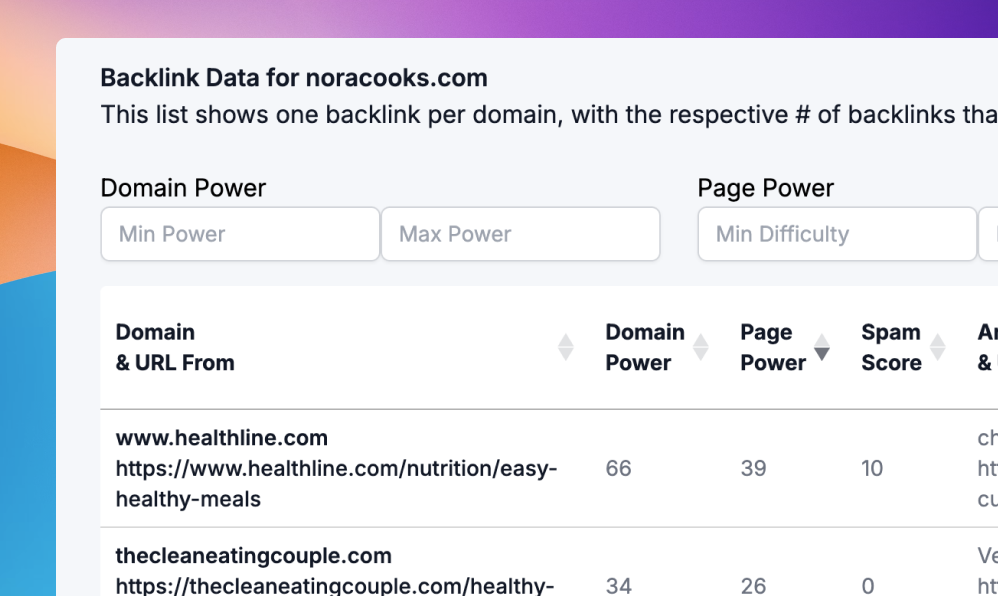Click the 'Domain & URL From' header text
Image resolution: width=998 pixels, height=596 pixels.
[x=175, y=347]
